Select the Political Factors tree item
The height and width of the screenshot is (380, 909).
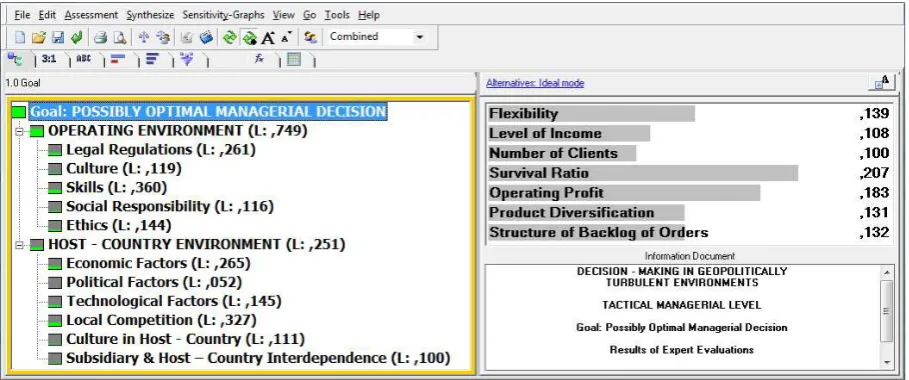(x=154, y=283)
